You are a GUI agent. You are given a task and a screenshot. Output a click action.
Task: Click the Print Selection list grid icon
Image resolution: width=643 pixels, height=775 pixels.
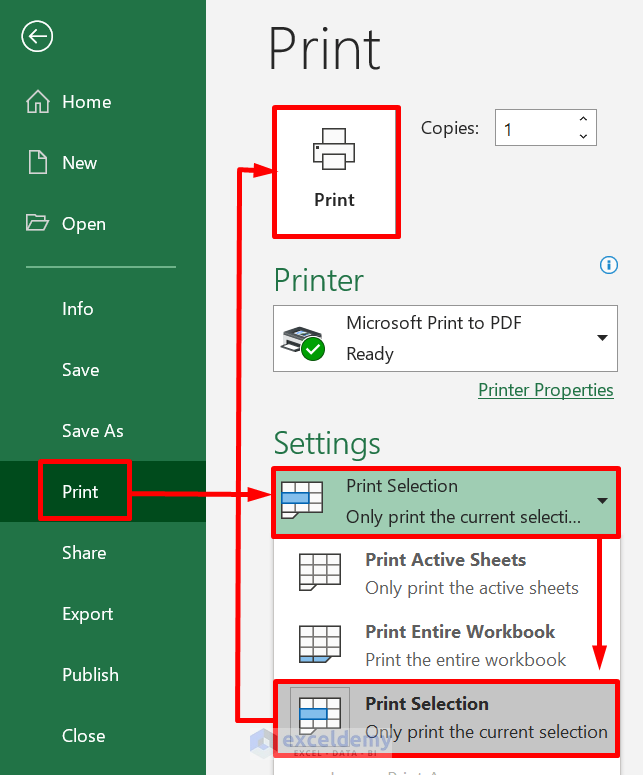pyautogui.click(x=320, y=716)
